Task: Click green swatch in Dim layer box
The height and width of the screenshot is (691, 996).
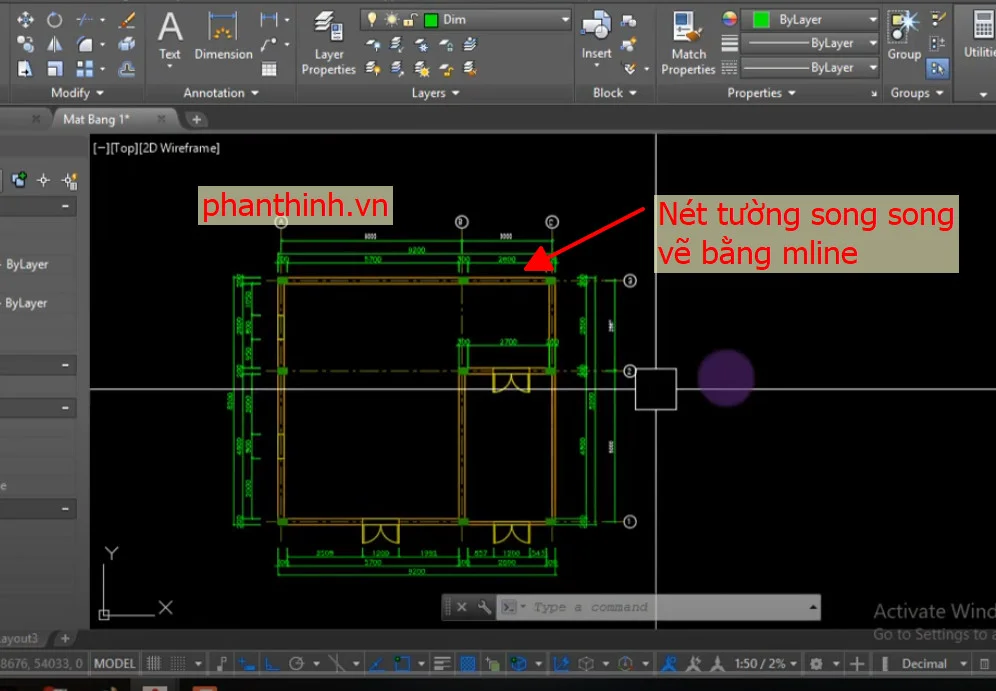Action: tap(431, 20)
